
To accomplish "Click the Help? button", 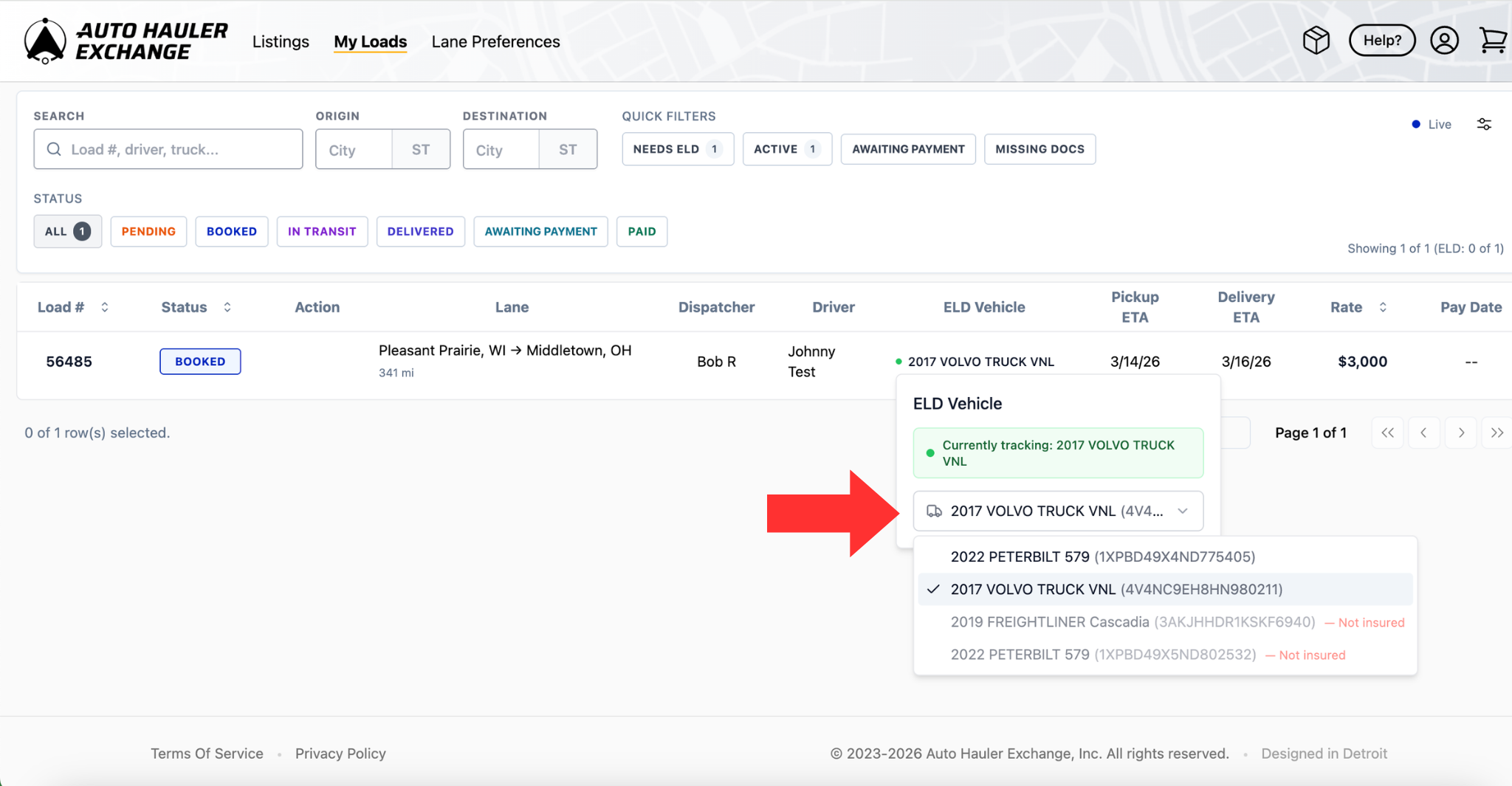I will point(1381,41).
